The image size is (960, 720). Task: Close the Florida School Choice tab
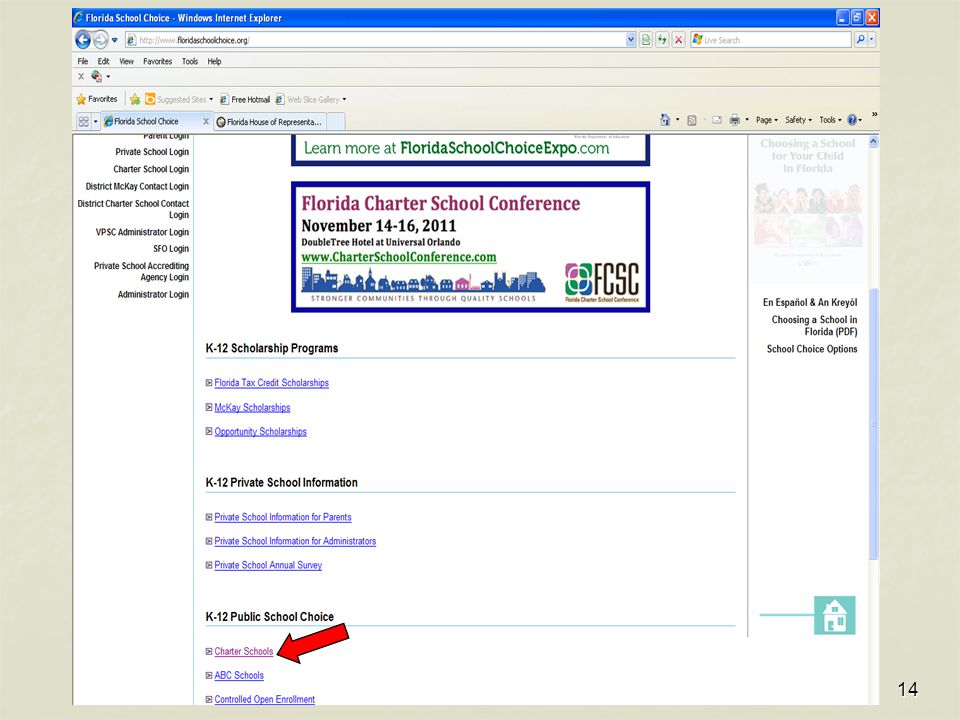pos(206,121)
